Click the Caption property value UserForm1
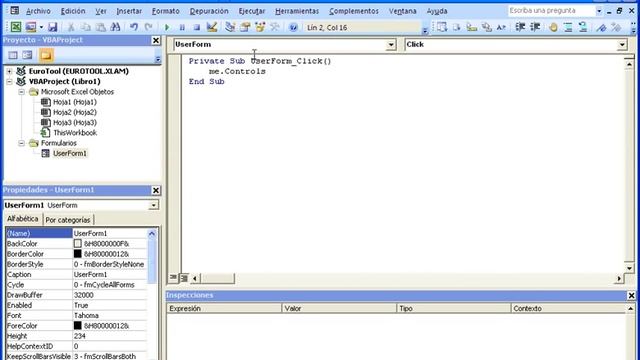The height and width of the screenshot is (360, 640). point(109,274)
